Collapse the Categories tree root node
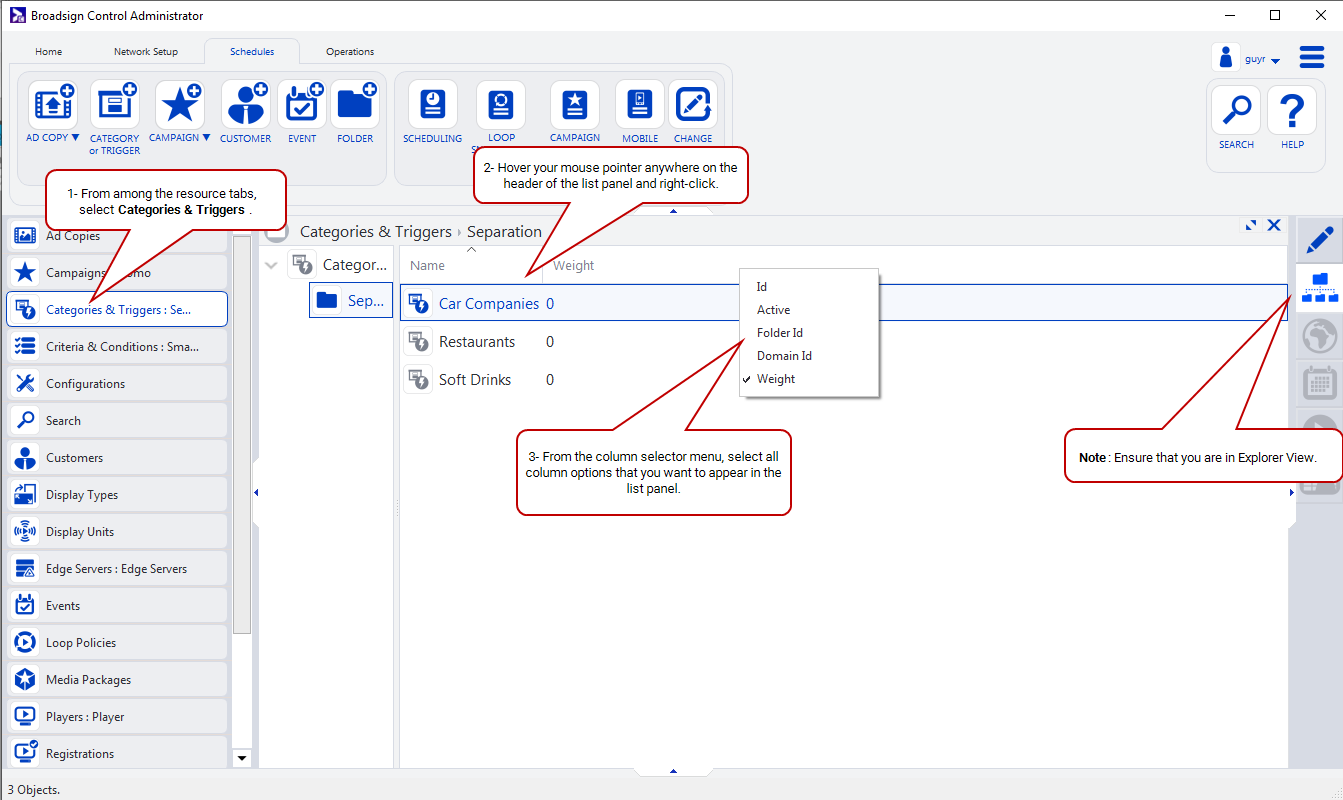 click(270, 265)
